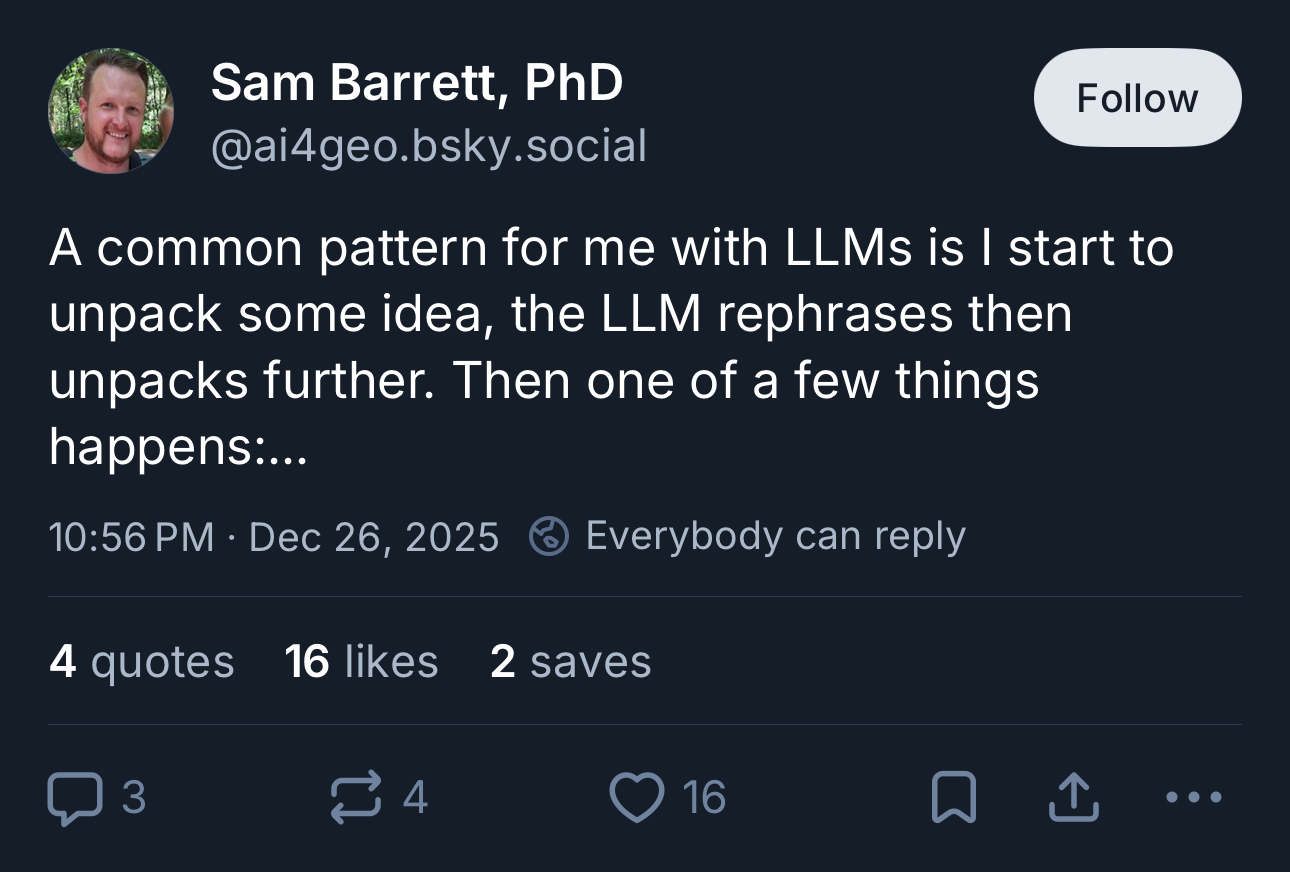Click the number 16 beside heart icon
The image size is (1290, 872).
704,798
